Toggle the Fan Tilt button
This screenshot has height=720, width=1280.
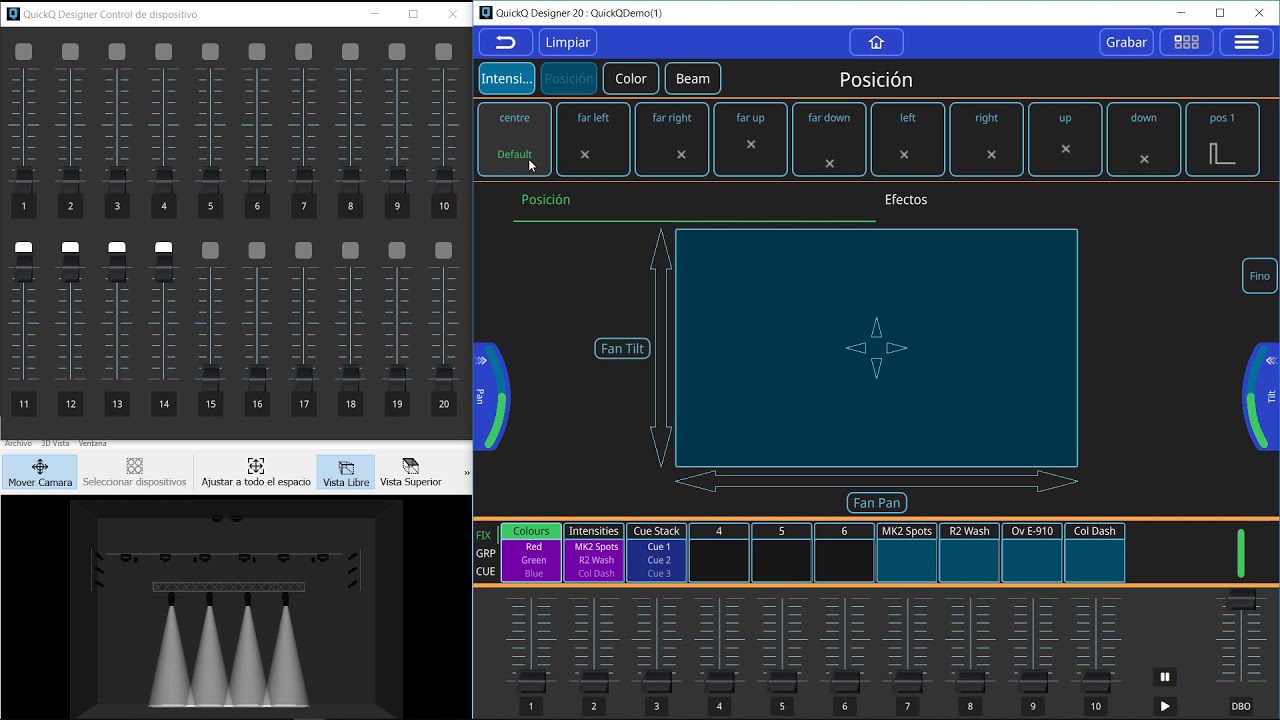(x=622, y=348)
